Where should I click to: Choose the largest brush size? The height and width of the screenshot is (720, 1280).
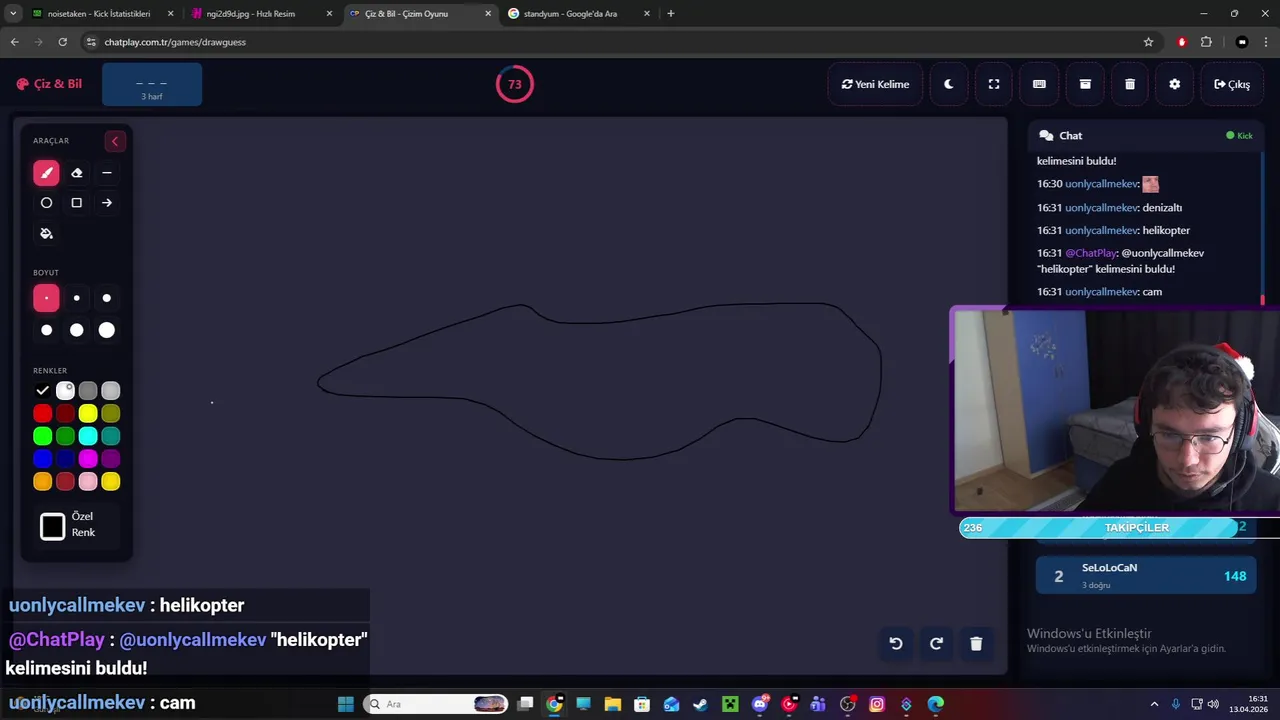click(107, 330)
